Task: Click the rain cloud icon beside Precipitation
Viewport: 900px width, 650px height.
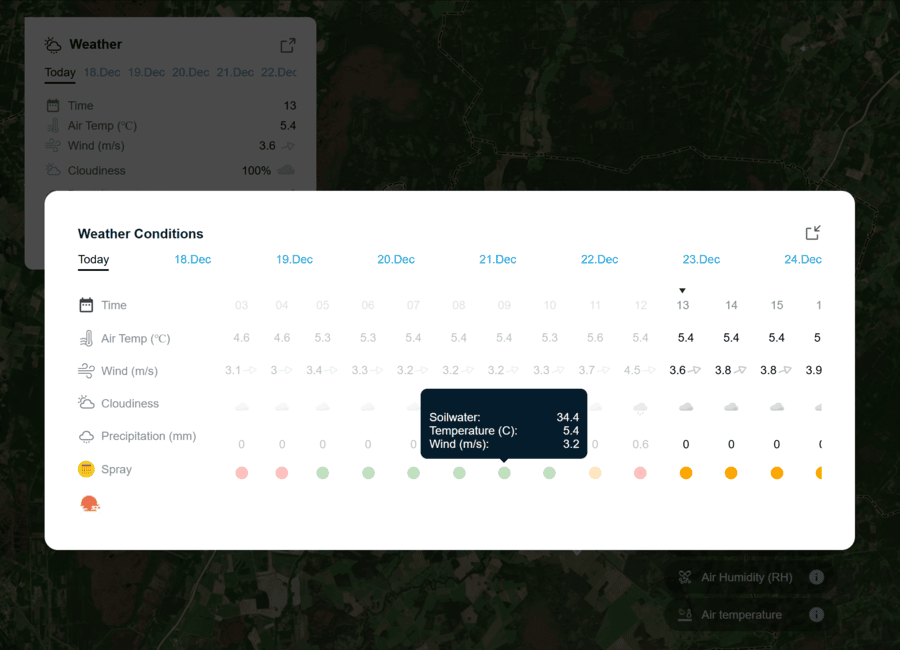Action: [86, 436]
